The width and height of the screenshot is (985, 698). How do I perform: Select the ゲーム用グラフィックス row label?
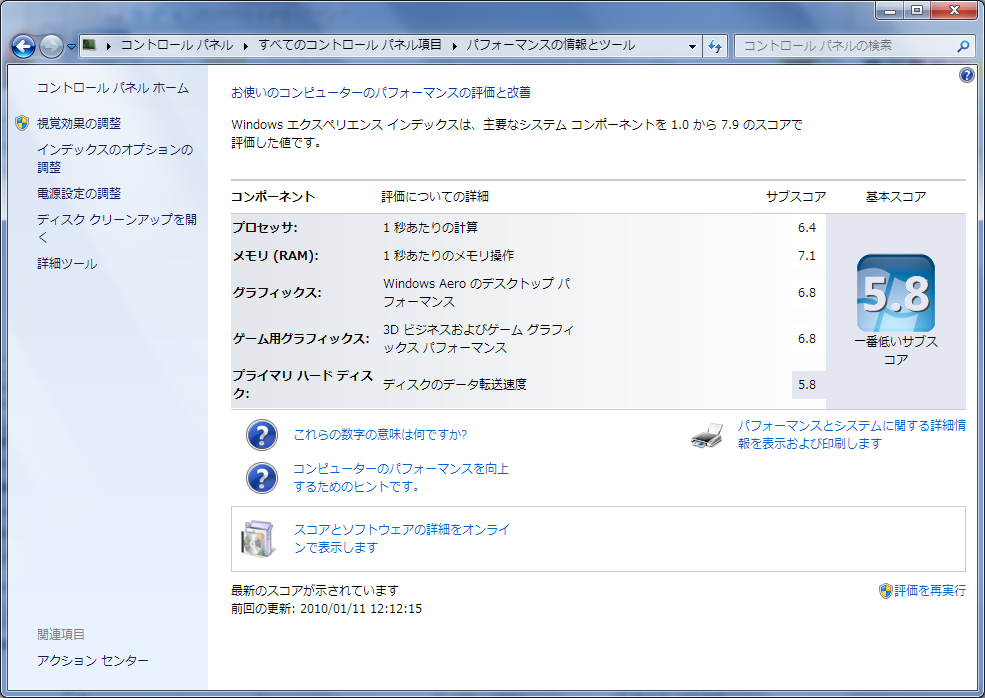pos(301,339)
